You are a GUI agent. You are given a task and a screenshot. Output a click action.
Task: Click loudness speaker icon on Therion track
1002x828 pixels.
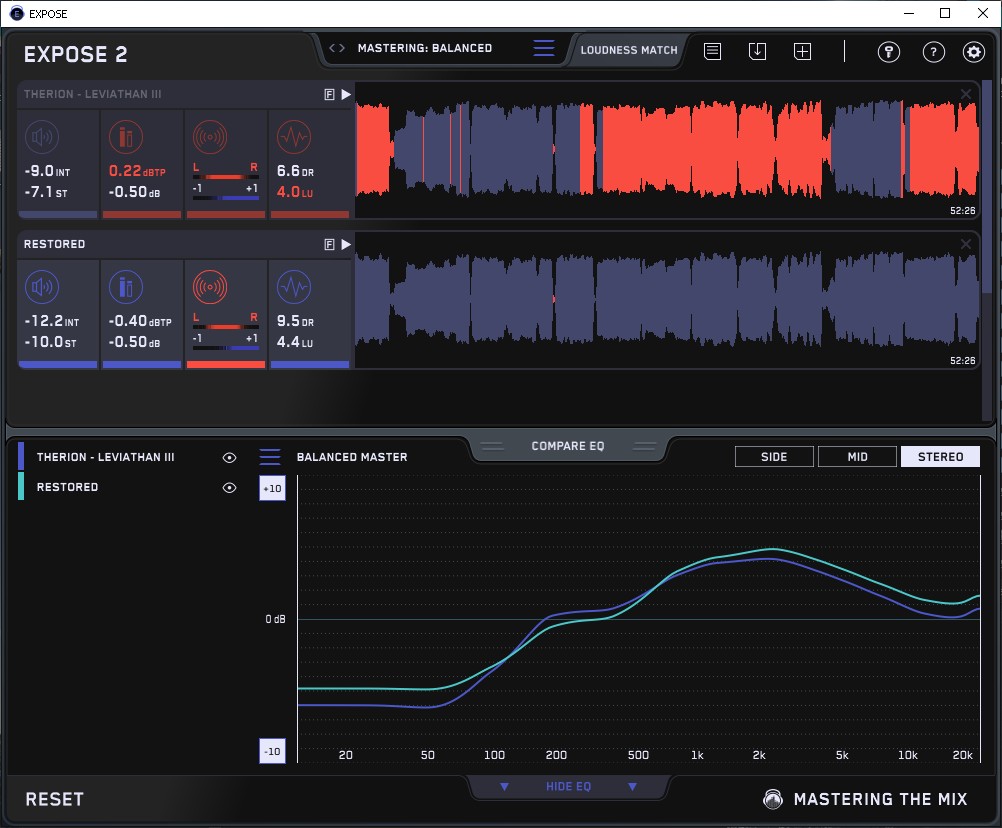pos(41,137)
